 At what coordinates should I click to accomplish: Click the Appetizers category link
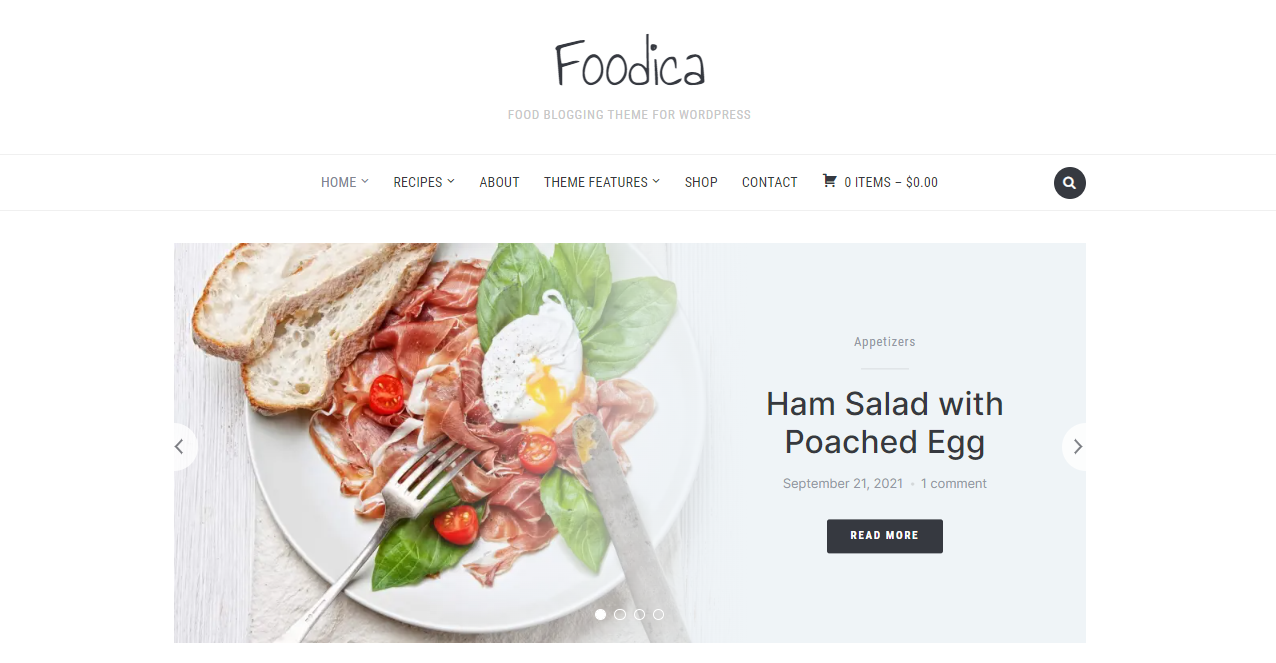click(885, 342)
